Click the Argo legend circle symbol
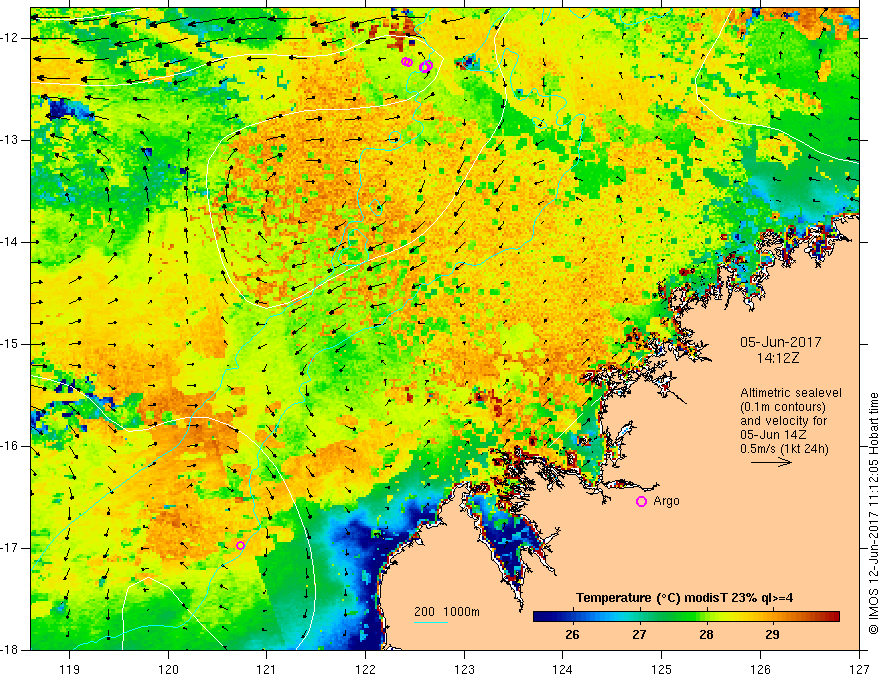The width and height of the screenshot is (880, 680). click(641, 501)
